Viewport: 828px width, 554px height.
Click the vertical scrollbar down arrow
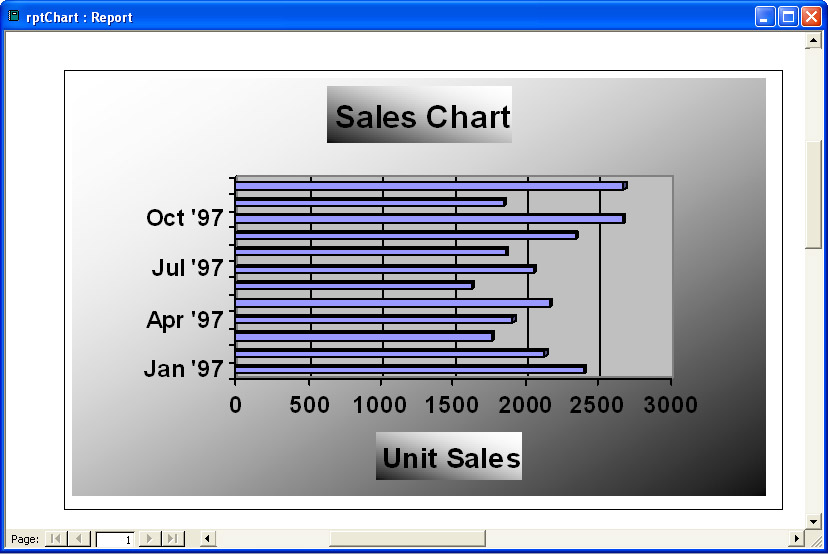(x=813, y=521)
